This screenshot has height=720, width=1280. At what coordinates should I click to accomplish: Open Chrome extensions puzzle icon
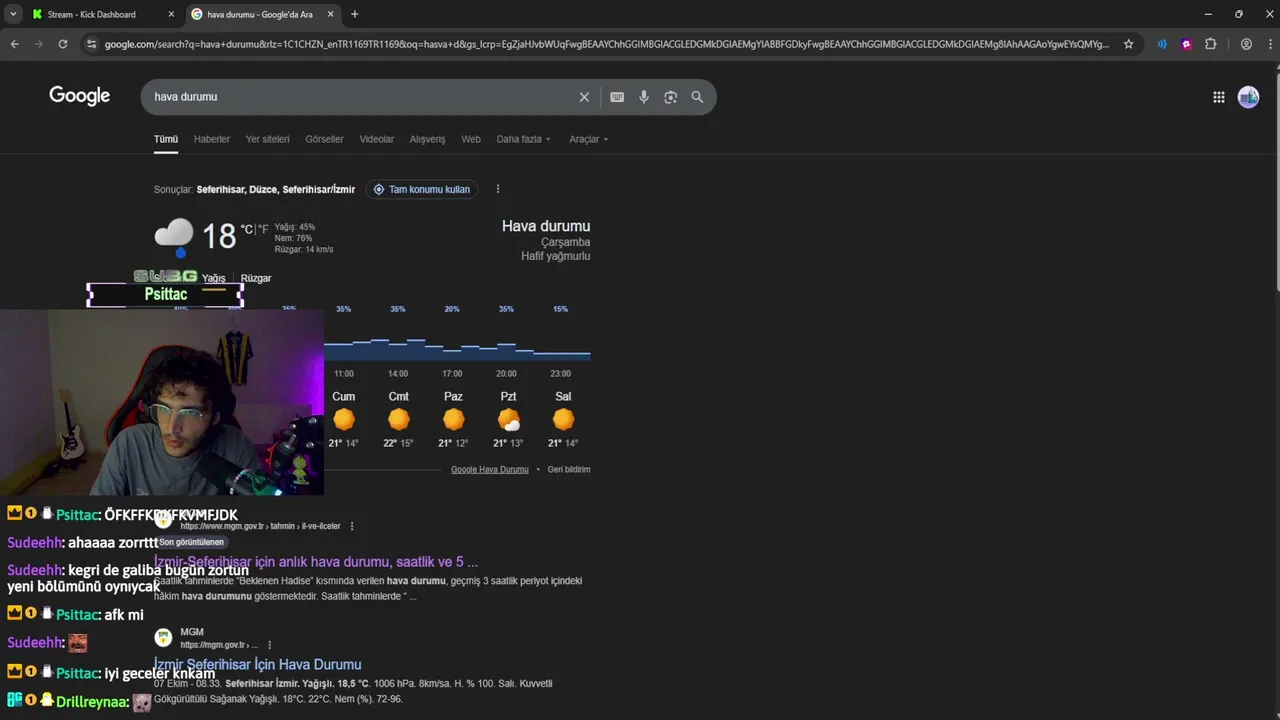pyautogui.click(x=1211, y=44)
